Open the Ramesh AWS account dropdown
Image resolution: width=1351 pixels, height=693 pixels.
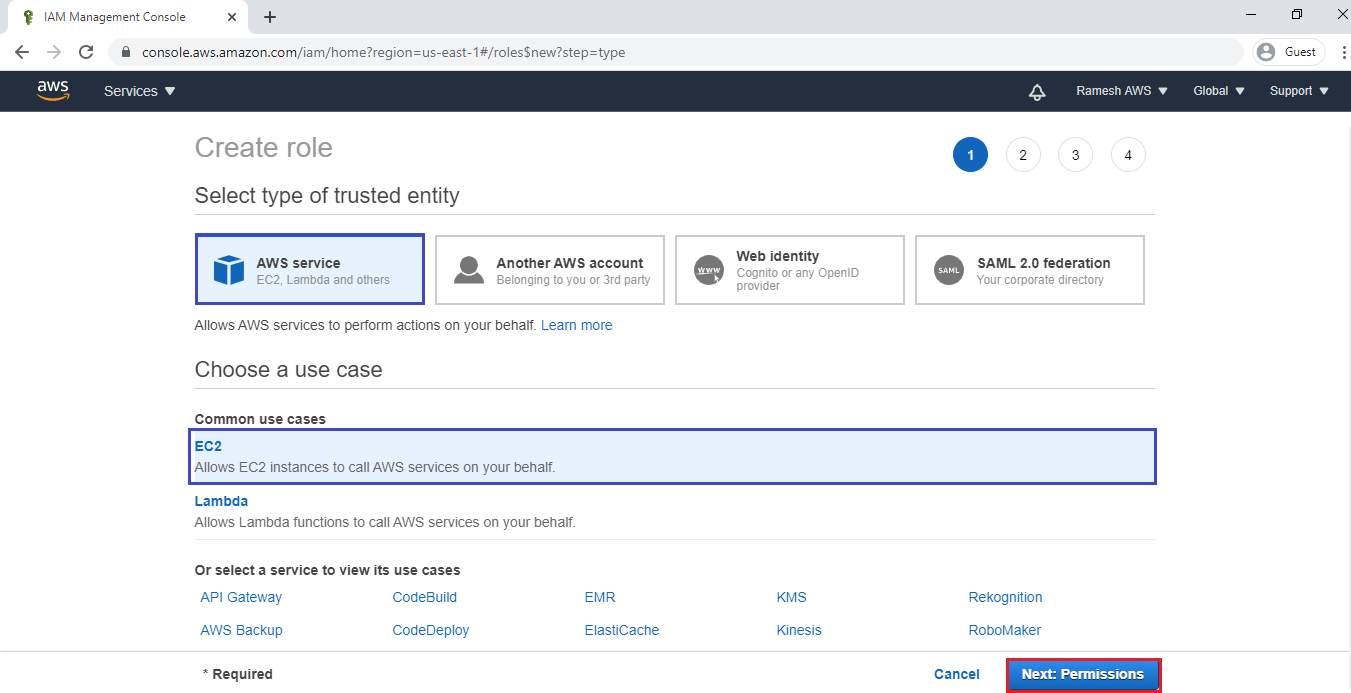pyautogui.click(x=1121, y=91)
